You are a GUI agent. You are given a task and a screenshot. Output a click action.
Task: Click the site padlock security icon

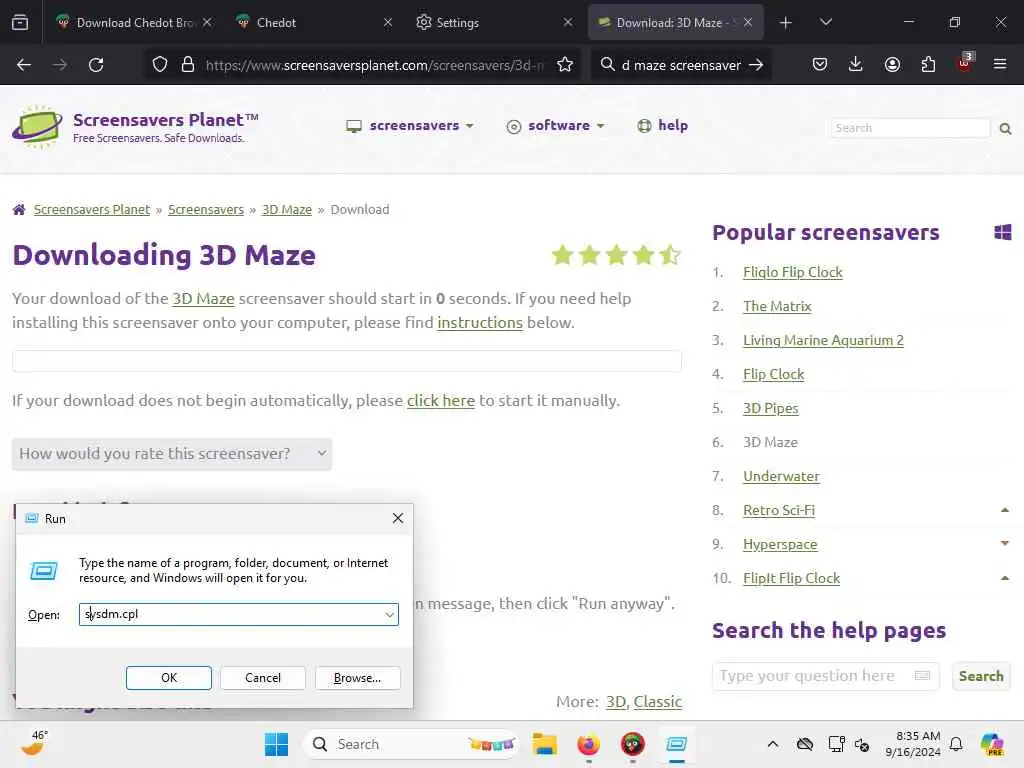(x=188, y=65)
